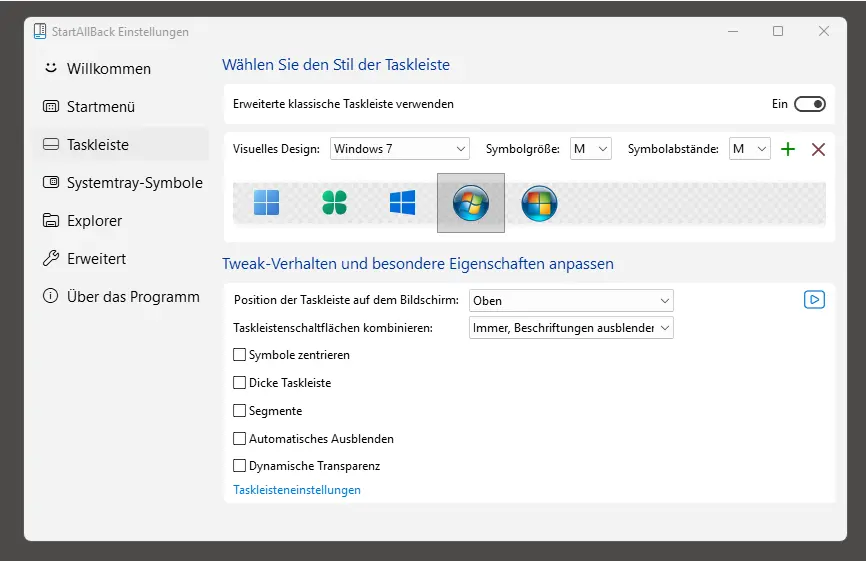Enable Automatisches Ausblenden checkbox
The width and height of the screenshot is (866, 561).
240,439
